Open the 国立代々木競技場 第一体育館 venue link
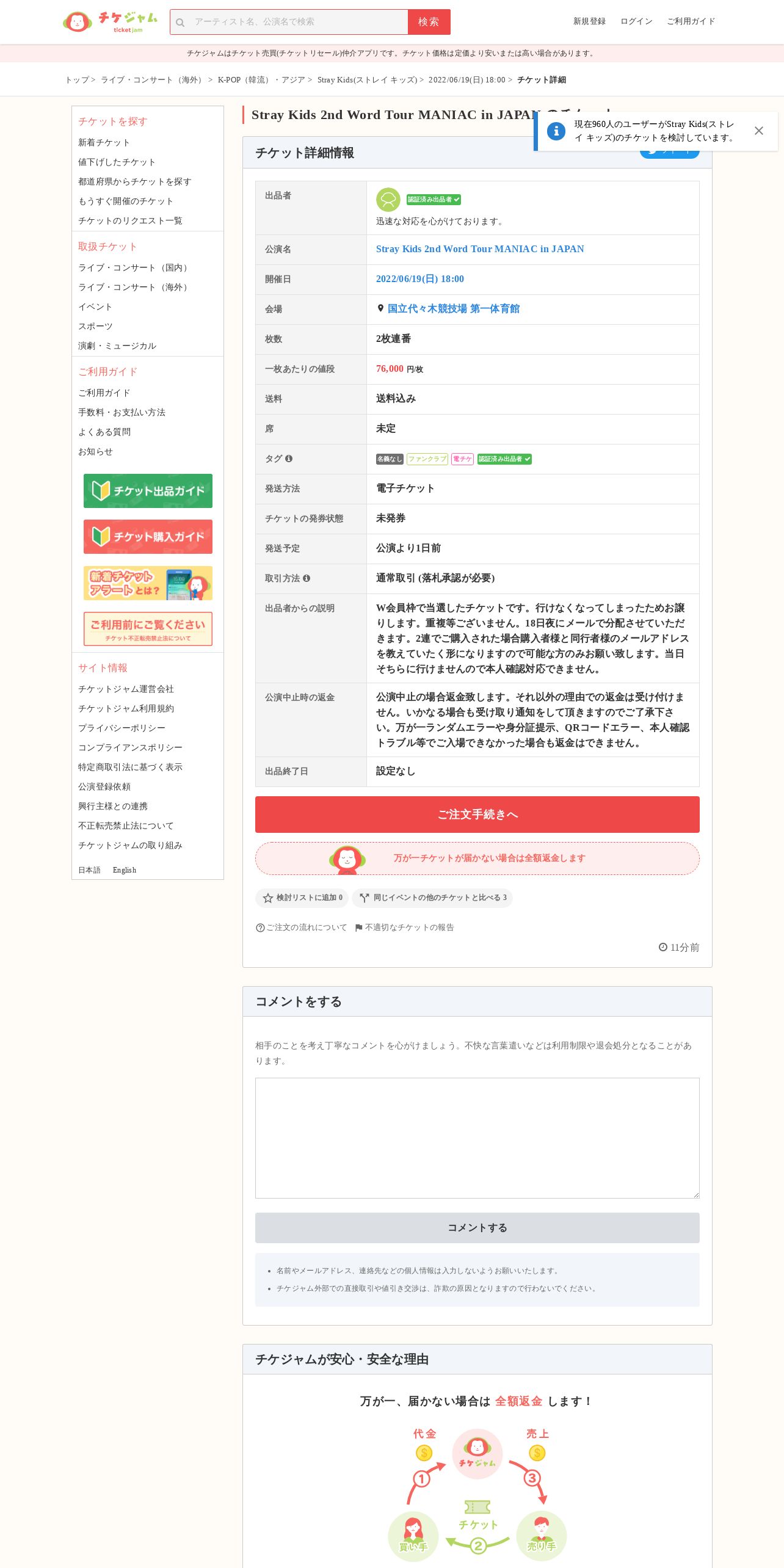This screenshot has width=784, height=1568. coord(454,309)
